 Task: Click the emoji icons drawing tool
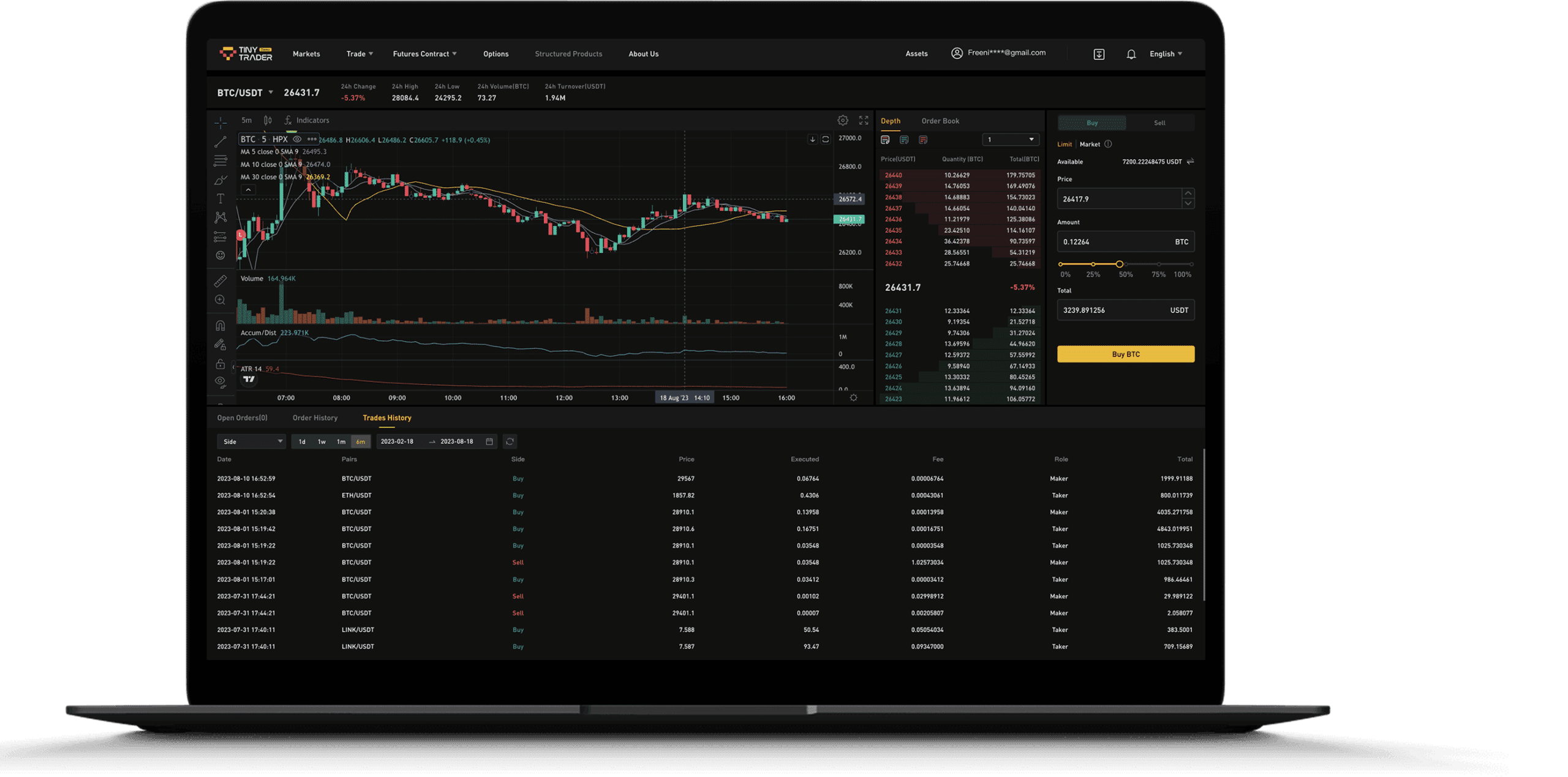coord(221,255)
